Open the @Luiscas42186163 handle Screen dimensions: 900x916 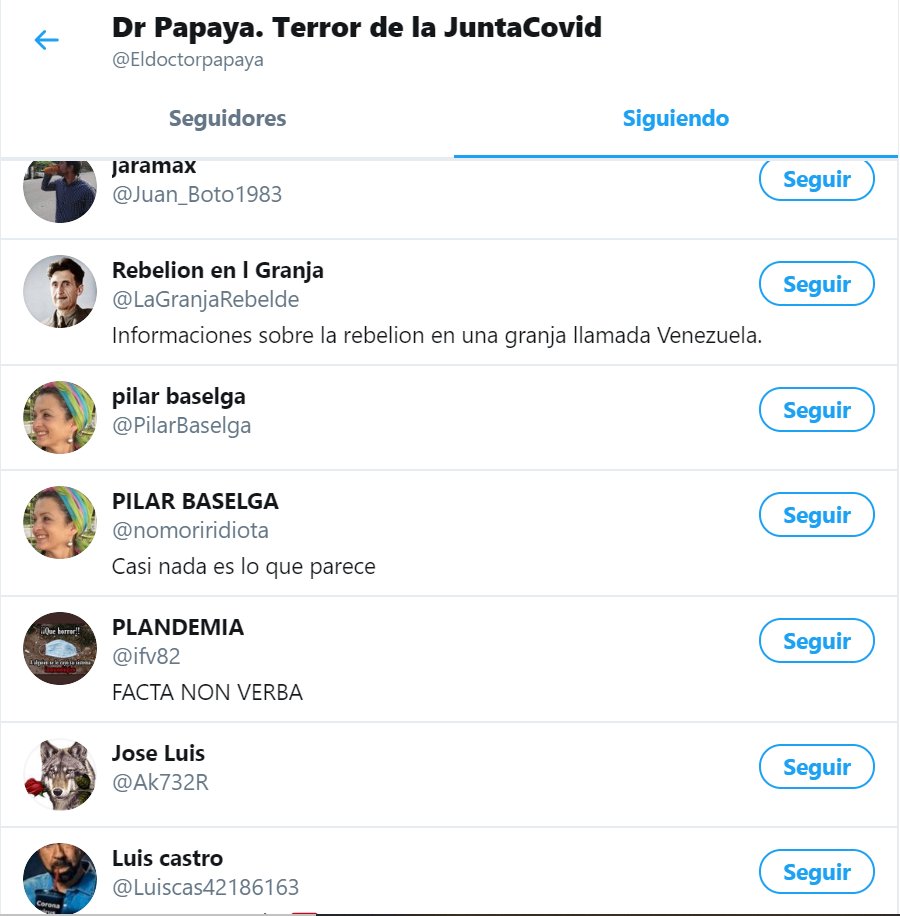click(x=206, y=887)
